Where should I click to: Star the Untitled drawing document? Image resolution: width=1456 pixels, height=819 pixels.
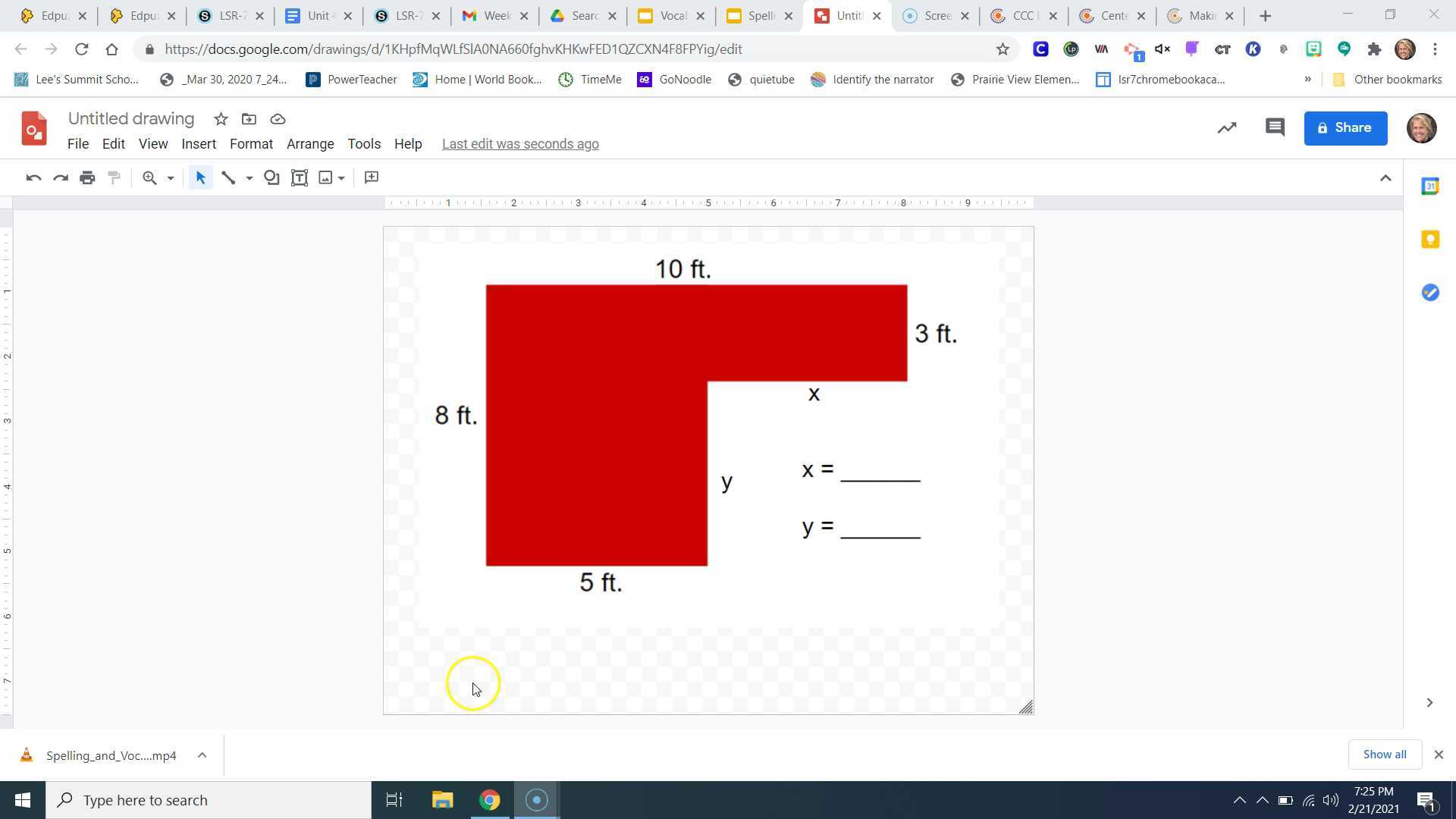[220, 119]
